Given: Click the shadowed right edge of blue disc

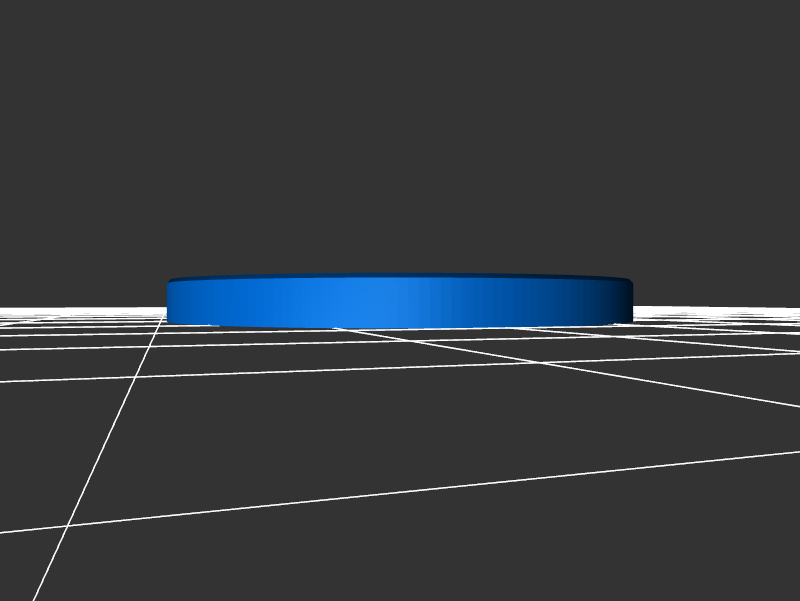Looking at the screenshot, I should tap(625, 302).
